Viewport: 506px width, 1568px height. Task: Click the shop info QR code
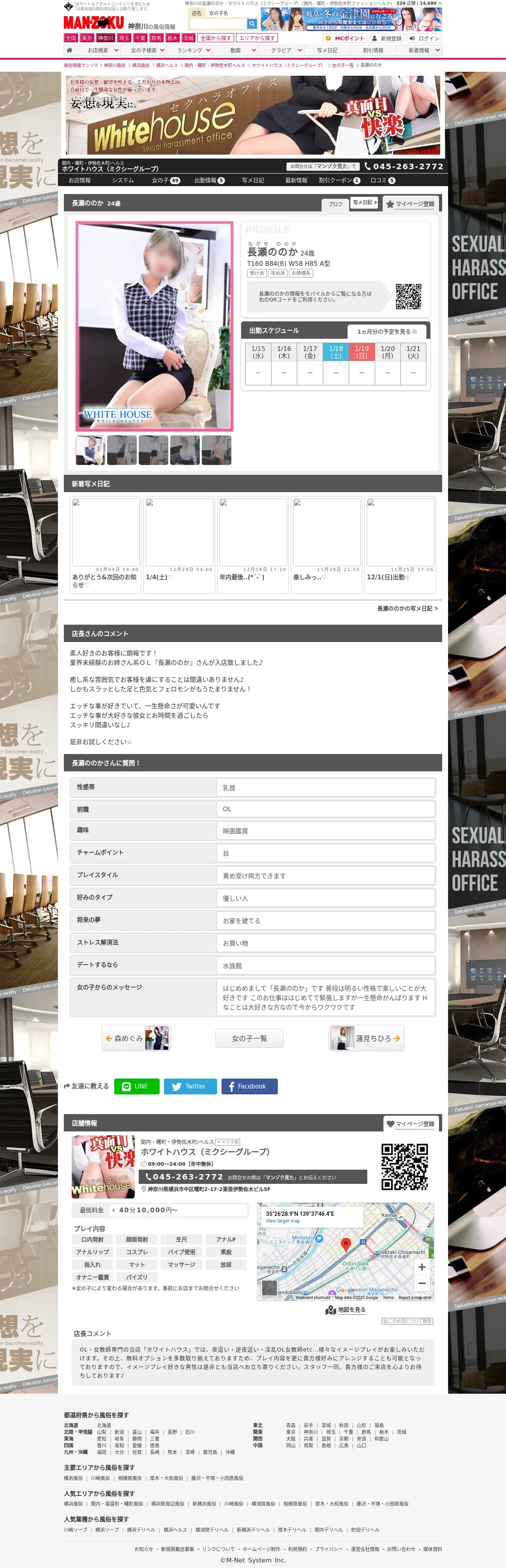[404, 1166]
